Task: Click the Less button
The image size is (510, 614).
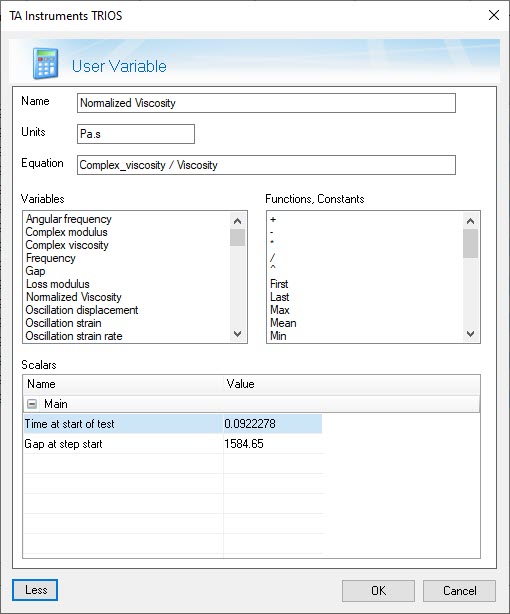Action: tap(35, 590)
